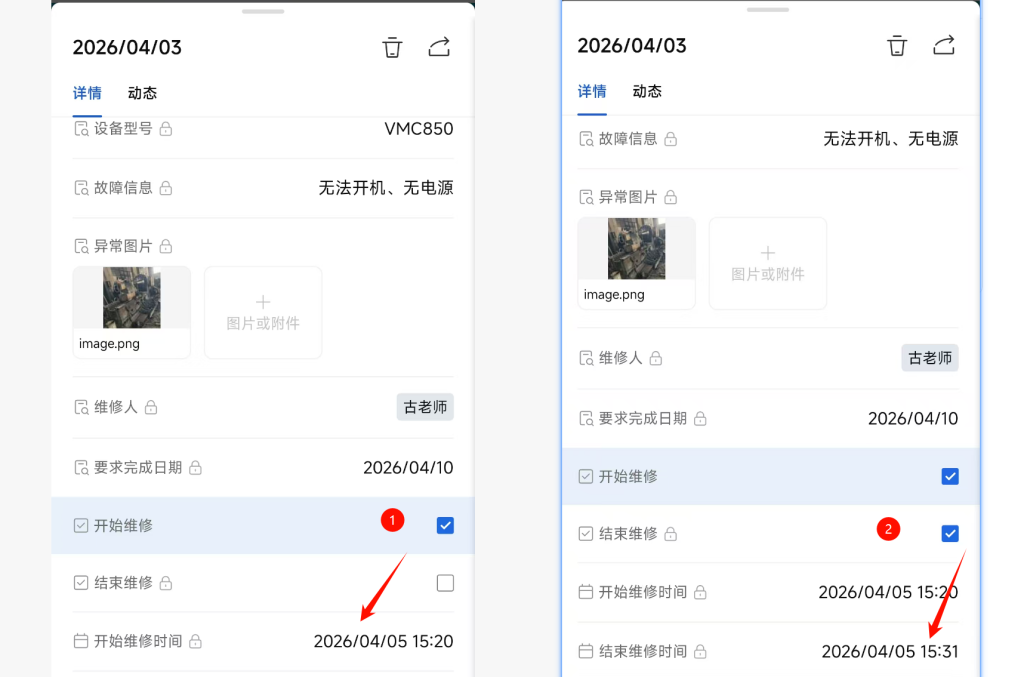Image resolution: width=1024 pixels, height=677 pixels.
Task: Click calendar icon before 结束维修时间
Action: click(x=586, y=652)
